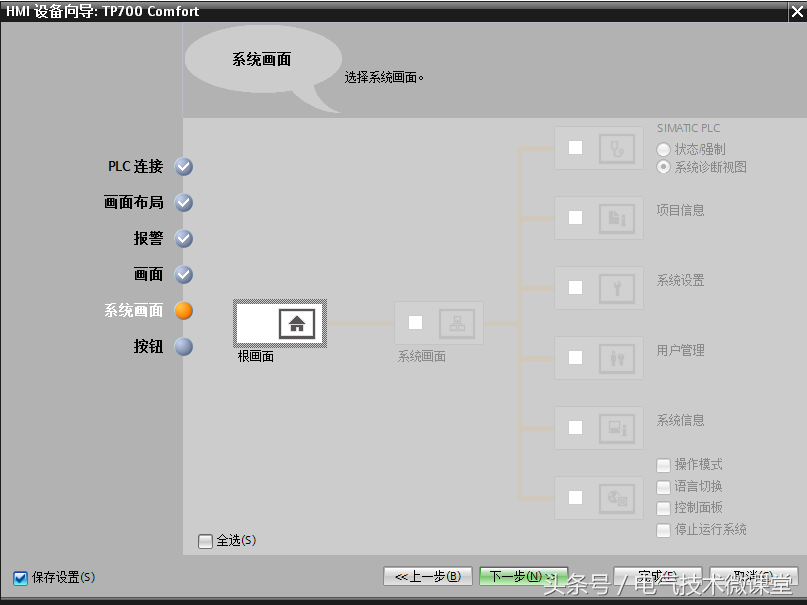Select the root screen home thumbnail

tap(280, 324)
